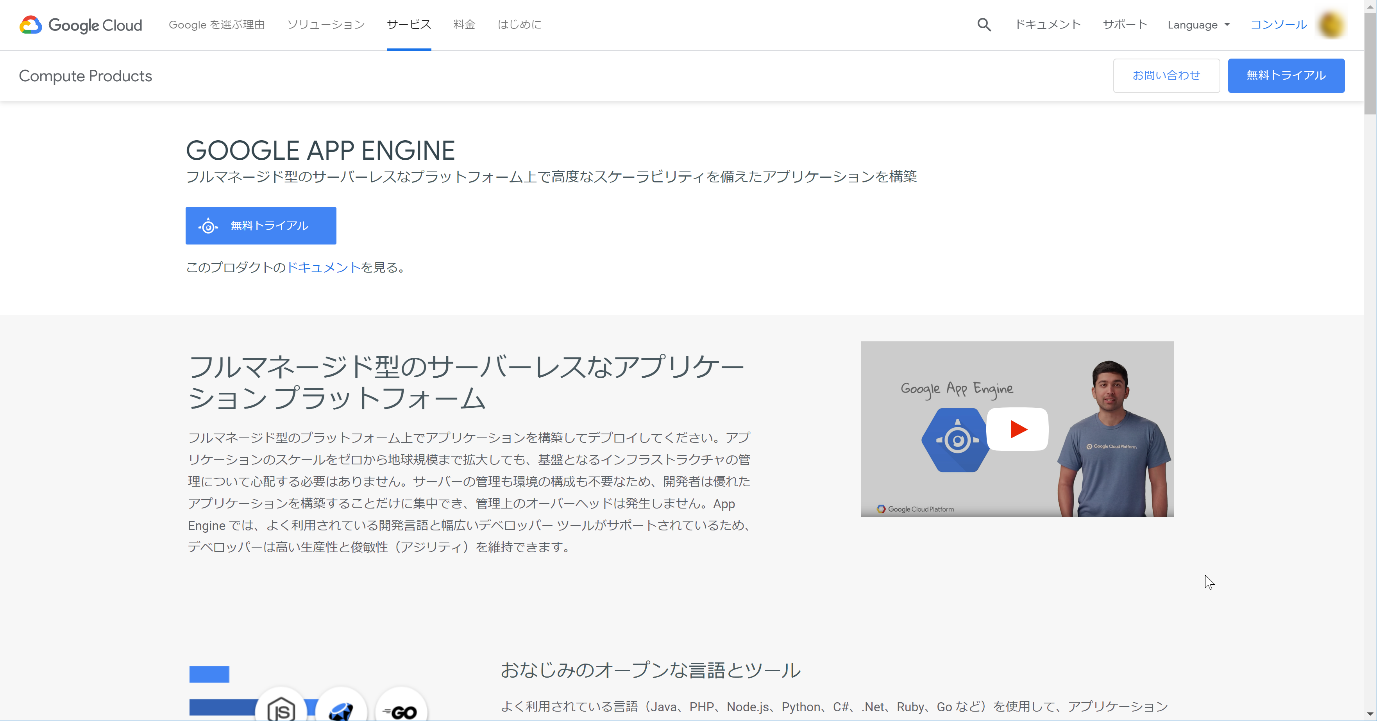Follow the inline ドキュメント link
Screen dimensions: 1377x721
[323, 268]
